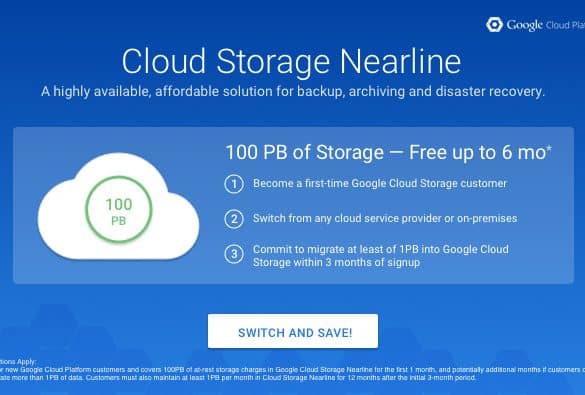The image size is (585, 395).
Task: Select the backup and disaster recovery subtitle
Action: [x=293, y=91]
